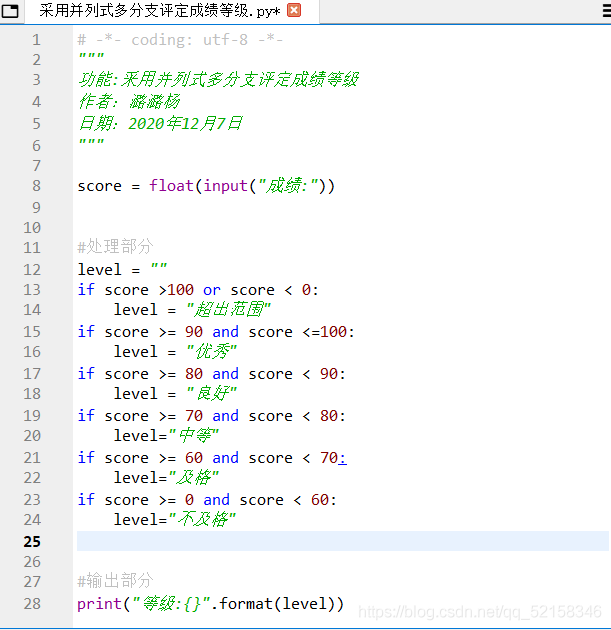Place cursor in the coding utf-8 comment
Screen dimensions: 611x630
point(180,40)
